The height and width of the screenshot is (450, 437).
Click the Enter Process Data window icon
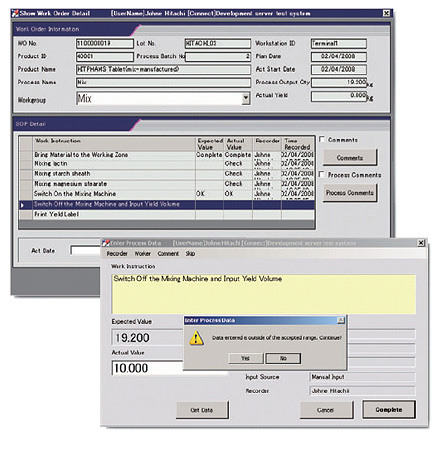[x=106, y=243]
